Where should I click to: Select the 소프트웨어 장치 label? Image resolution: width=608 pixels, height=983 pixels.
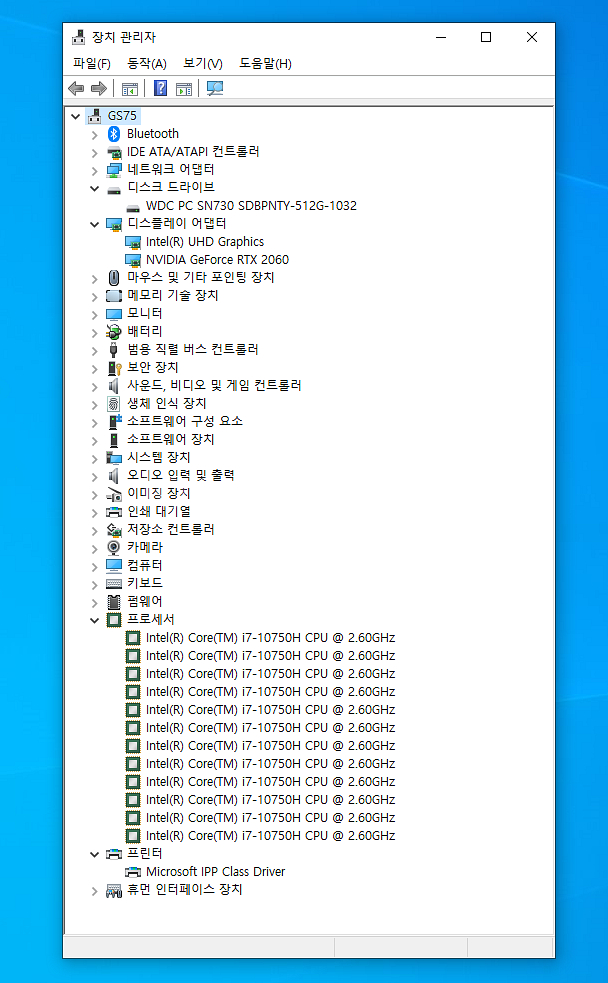(x=170, y=439)
